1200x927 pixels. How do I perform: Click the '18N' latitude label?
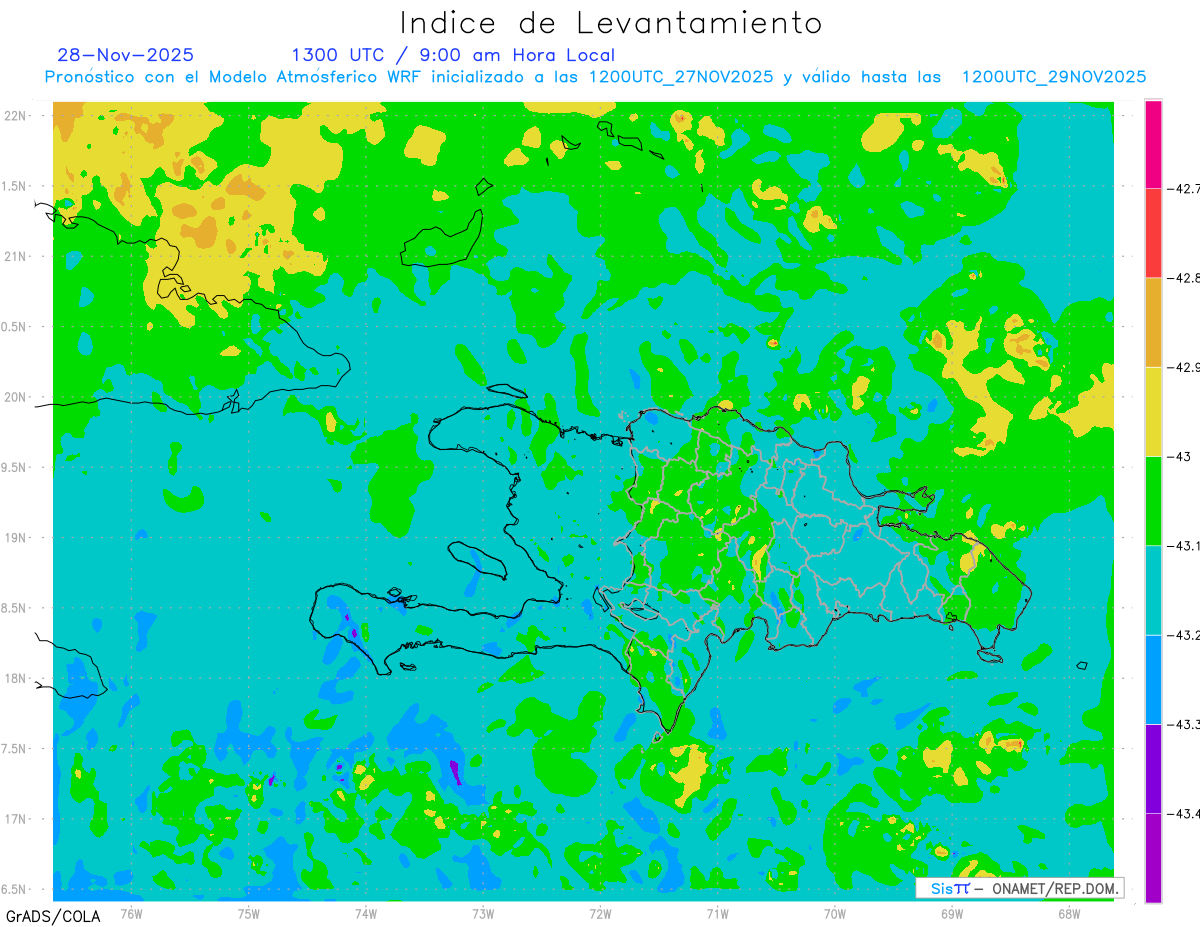(x=16, y=678)
